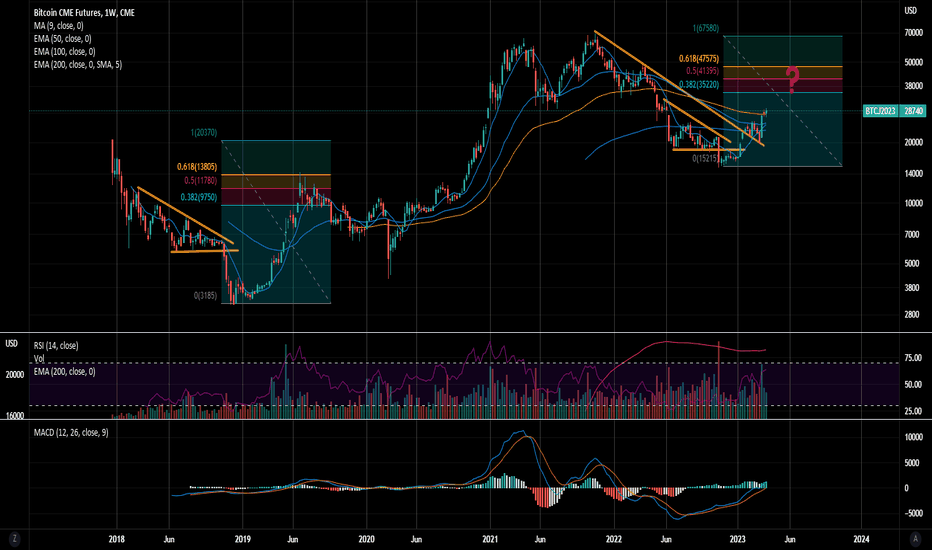Select the EMA (50, close, 0) legend
Image resolution: width=932 pixels, height=550 pixels.
coord(62,39)
